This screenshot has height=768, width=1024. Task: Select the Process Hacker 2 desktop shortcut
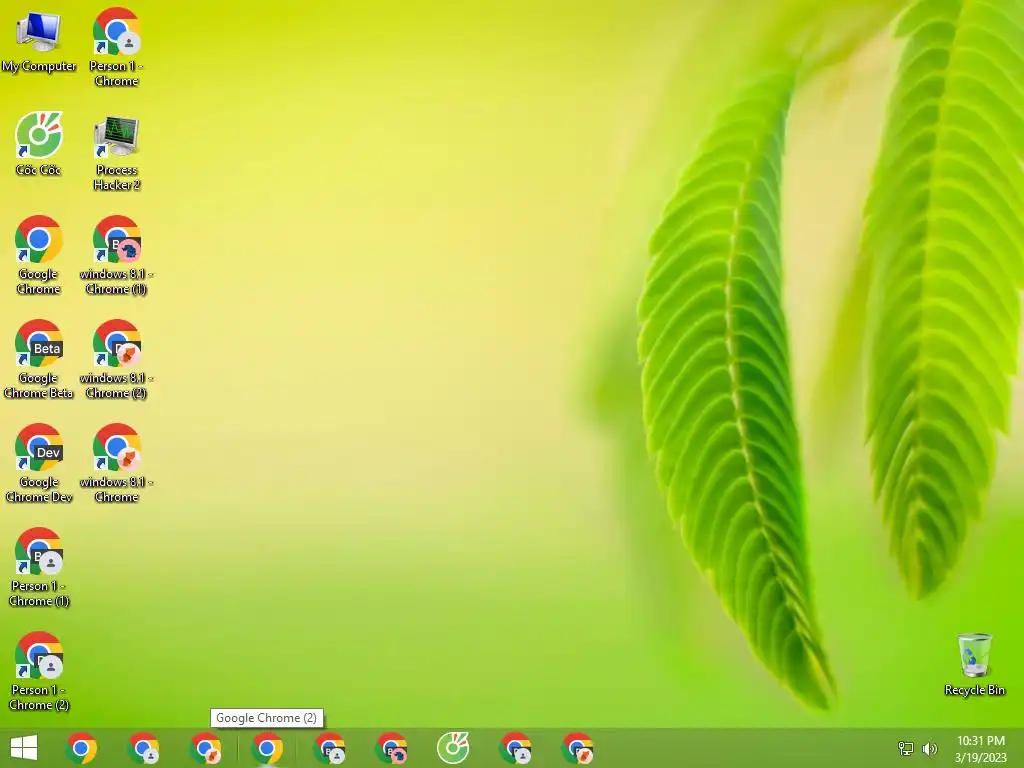[x=116, y=153]
